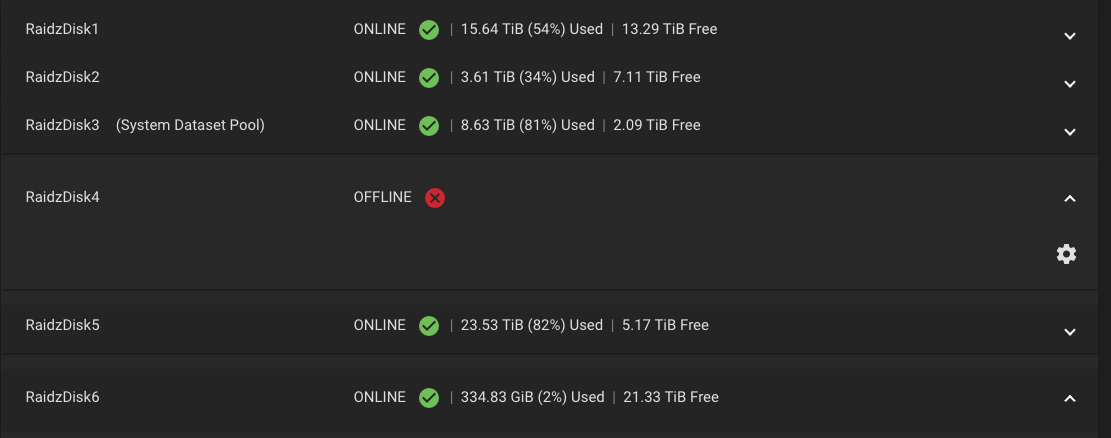Image resolution: width=1111 pixels, height=438 pixels.
Task: Click RaidzDisk5 green online checkmark
Action: coord(429,325)
